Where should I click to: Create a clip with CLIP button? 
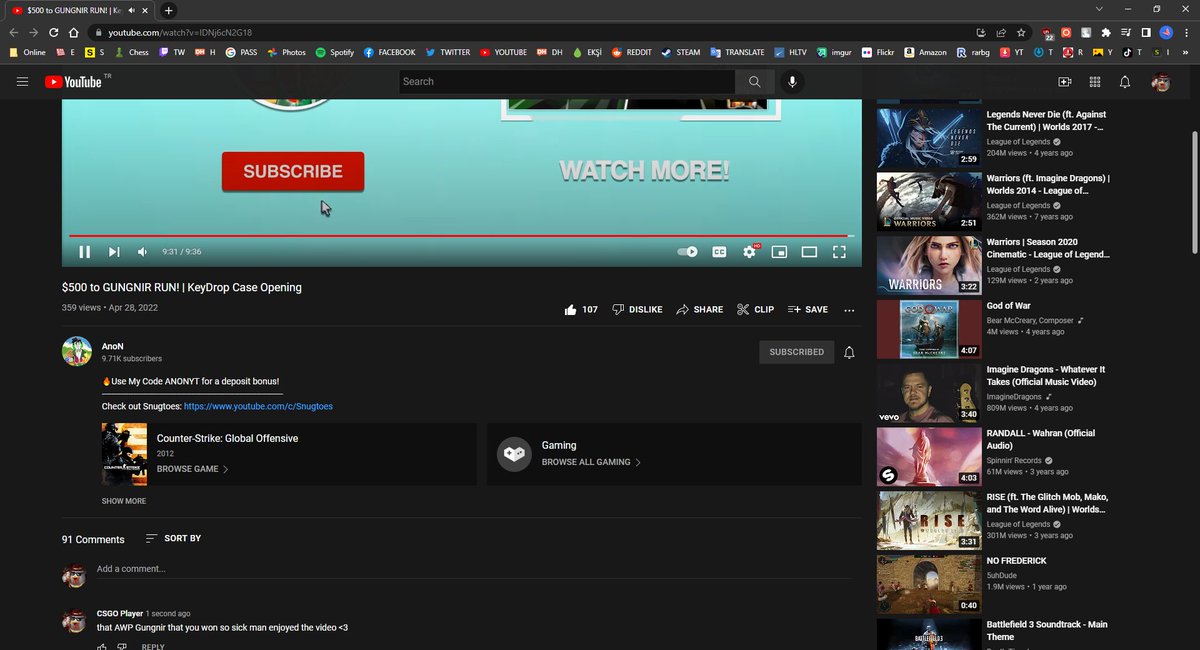pos(755,310)
